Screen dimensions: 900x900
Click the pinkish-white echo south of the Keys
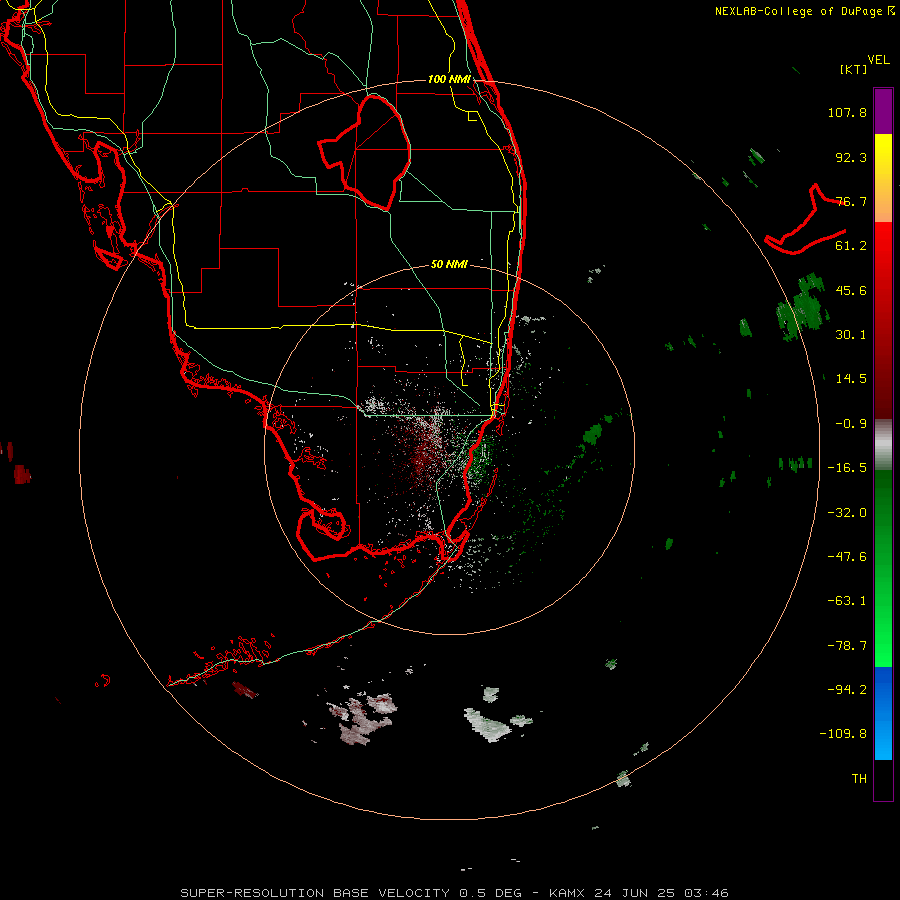click(x=363, y=720)
